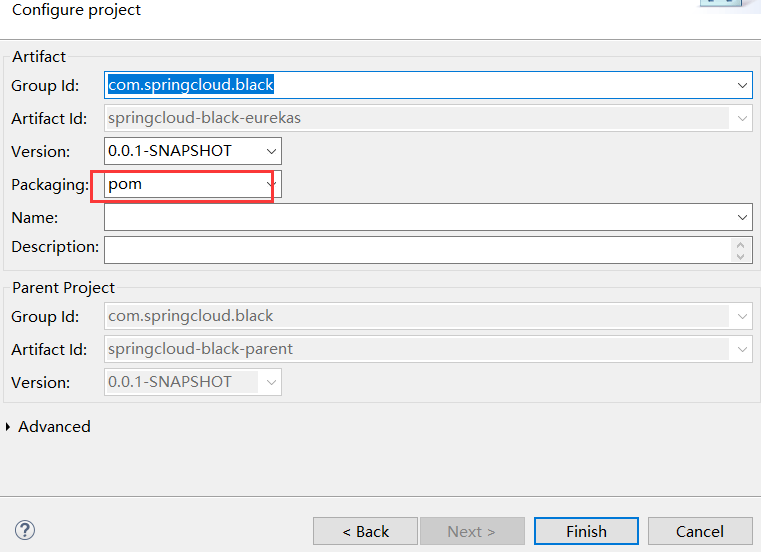Open the springcloud-black-parent Artifact Id dropdown arrow
Viewport: 761px width, 552px height.
742,349
